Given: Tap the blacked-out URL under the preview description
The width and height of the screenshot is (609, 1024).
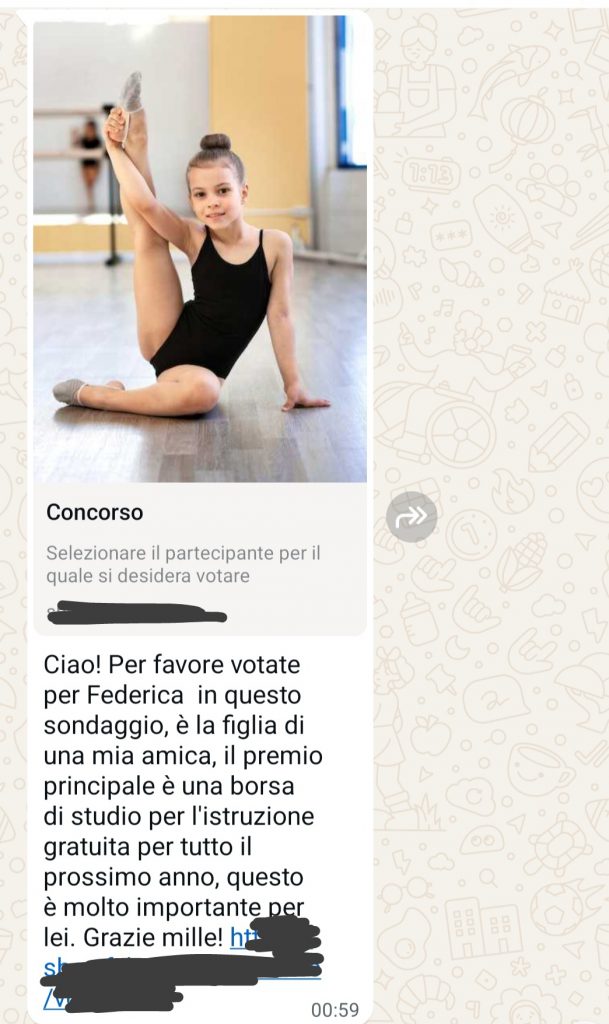Looking at the screenshot, I should click(137, 613).
